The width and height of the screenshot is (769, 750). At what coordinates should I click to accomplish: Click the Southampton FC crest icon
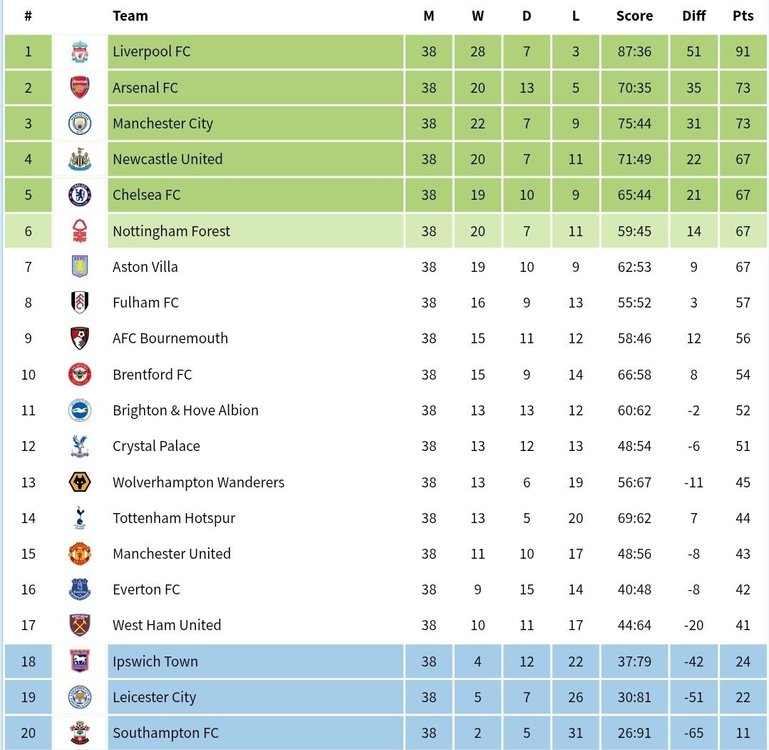pos(79,733)
